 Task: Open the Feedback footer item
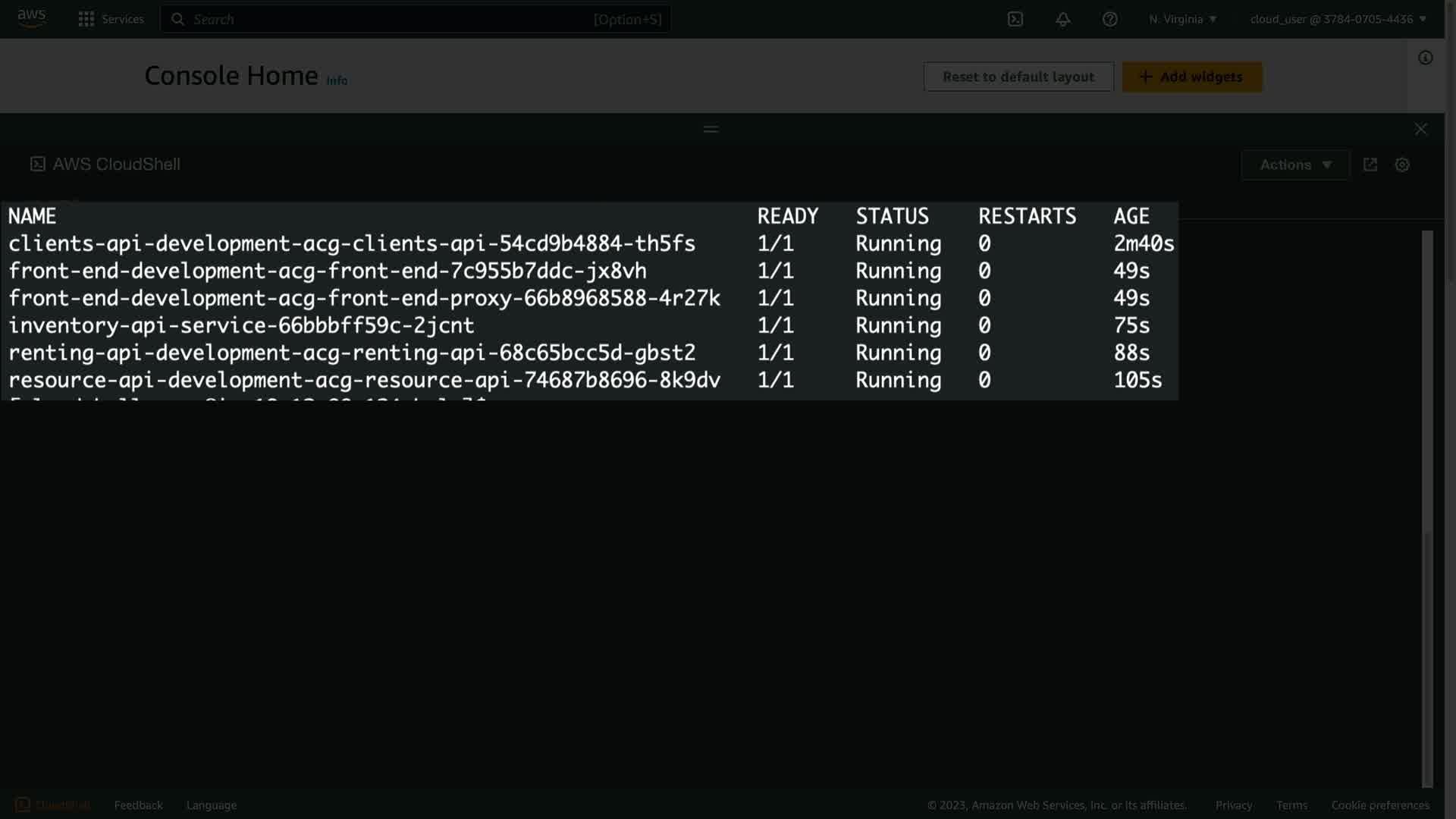pyautogui.click(x=138, y=805)
